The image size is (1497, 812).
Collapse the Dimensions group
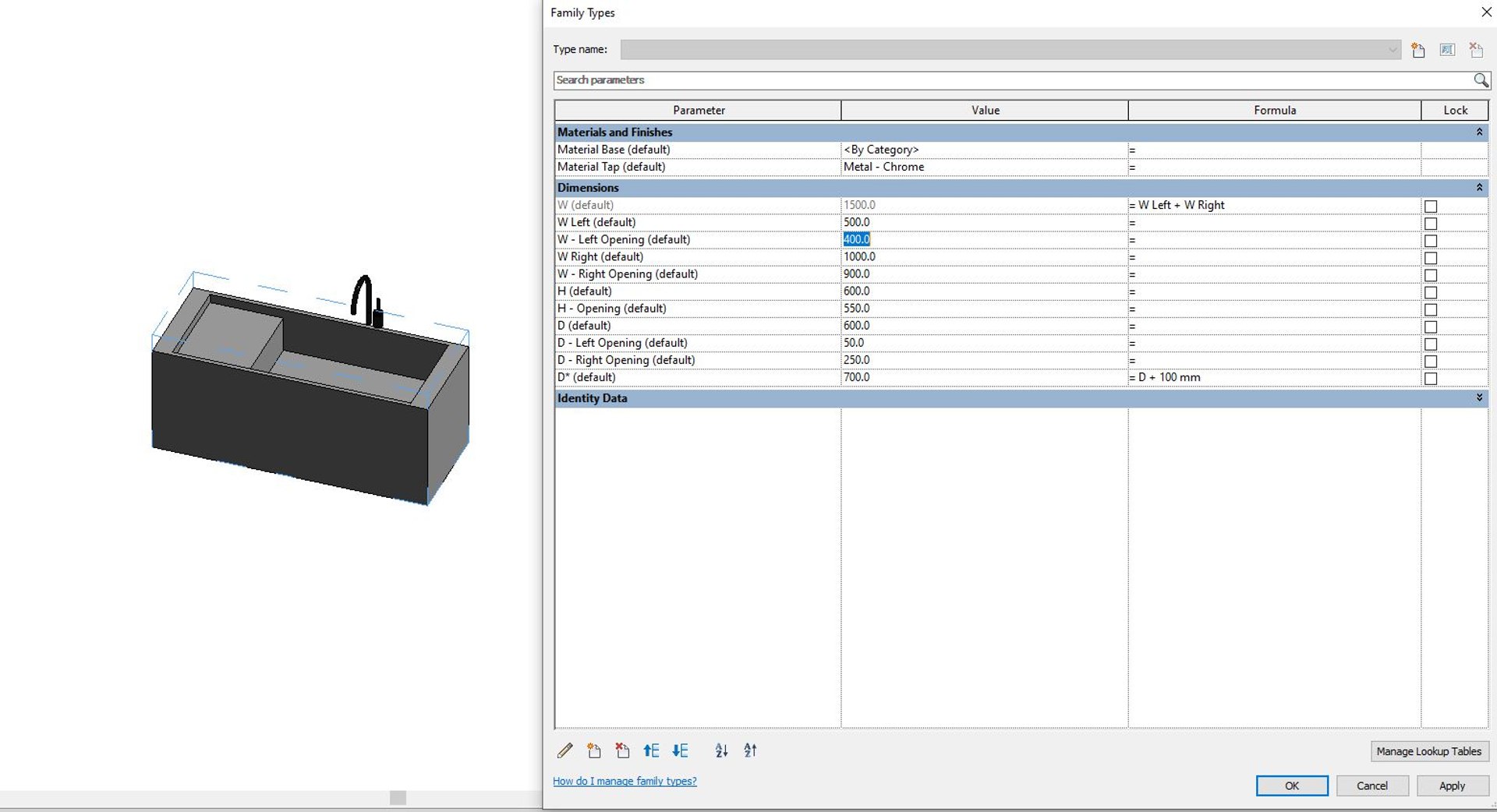click(1479, 188)
